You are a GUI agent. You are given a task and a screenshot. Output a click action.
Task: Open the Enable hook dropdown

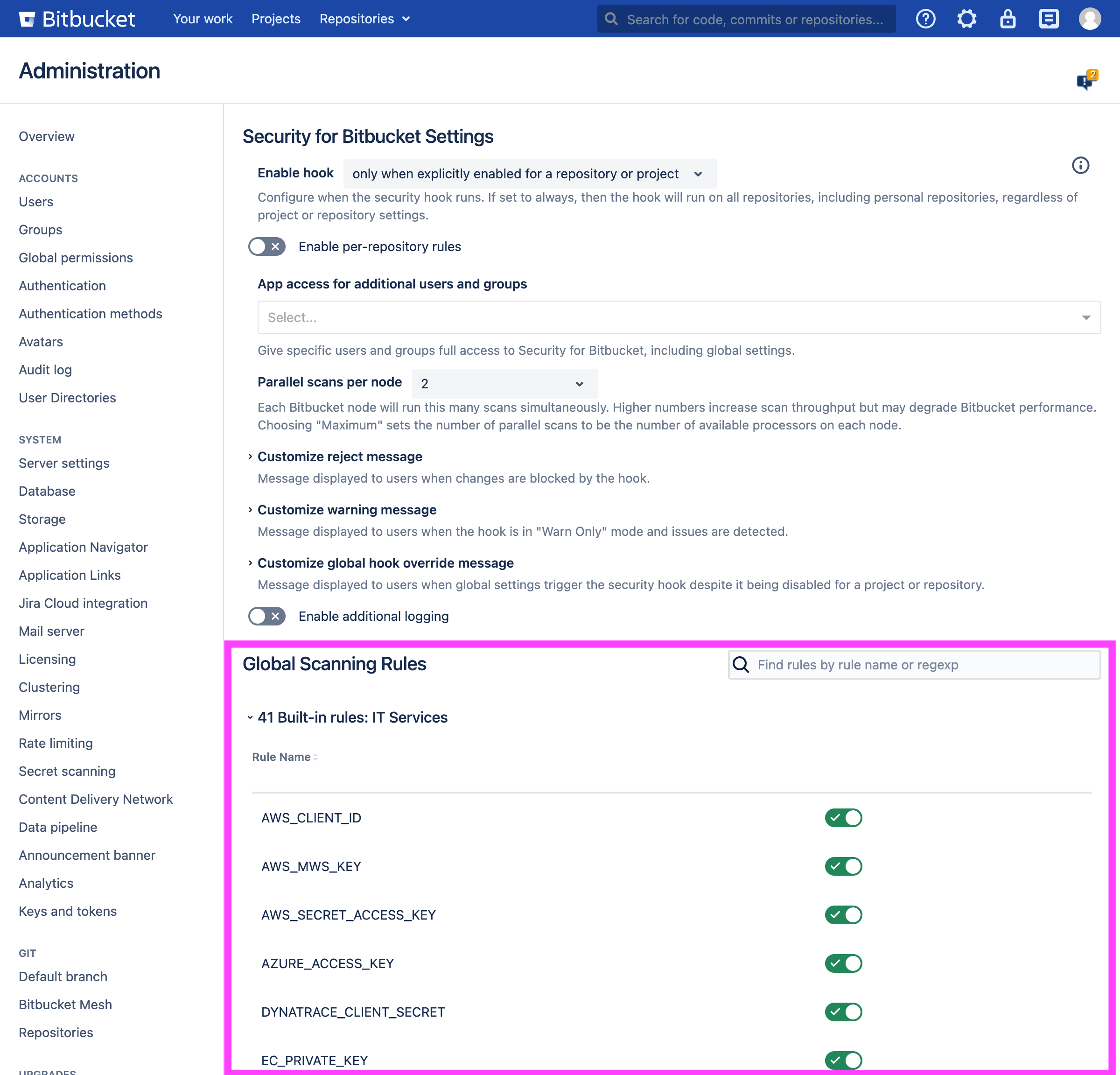click(x=529, y=174)
